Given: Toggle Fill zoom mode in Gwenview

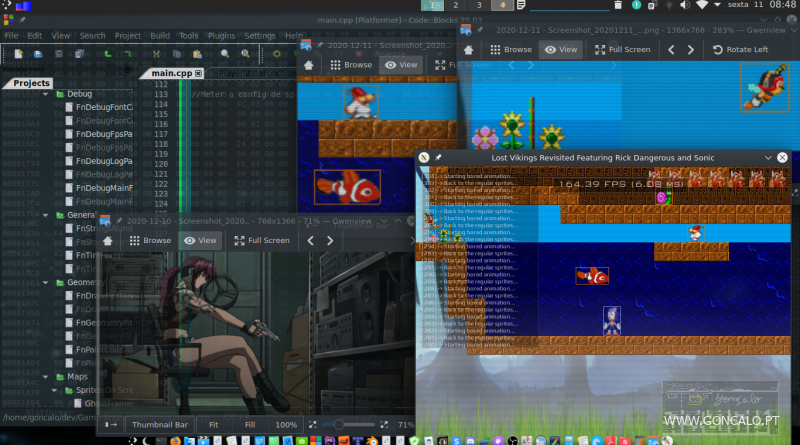Looking at the screenshot, I should 249,425.
